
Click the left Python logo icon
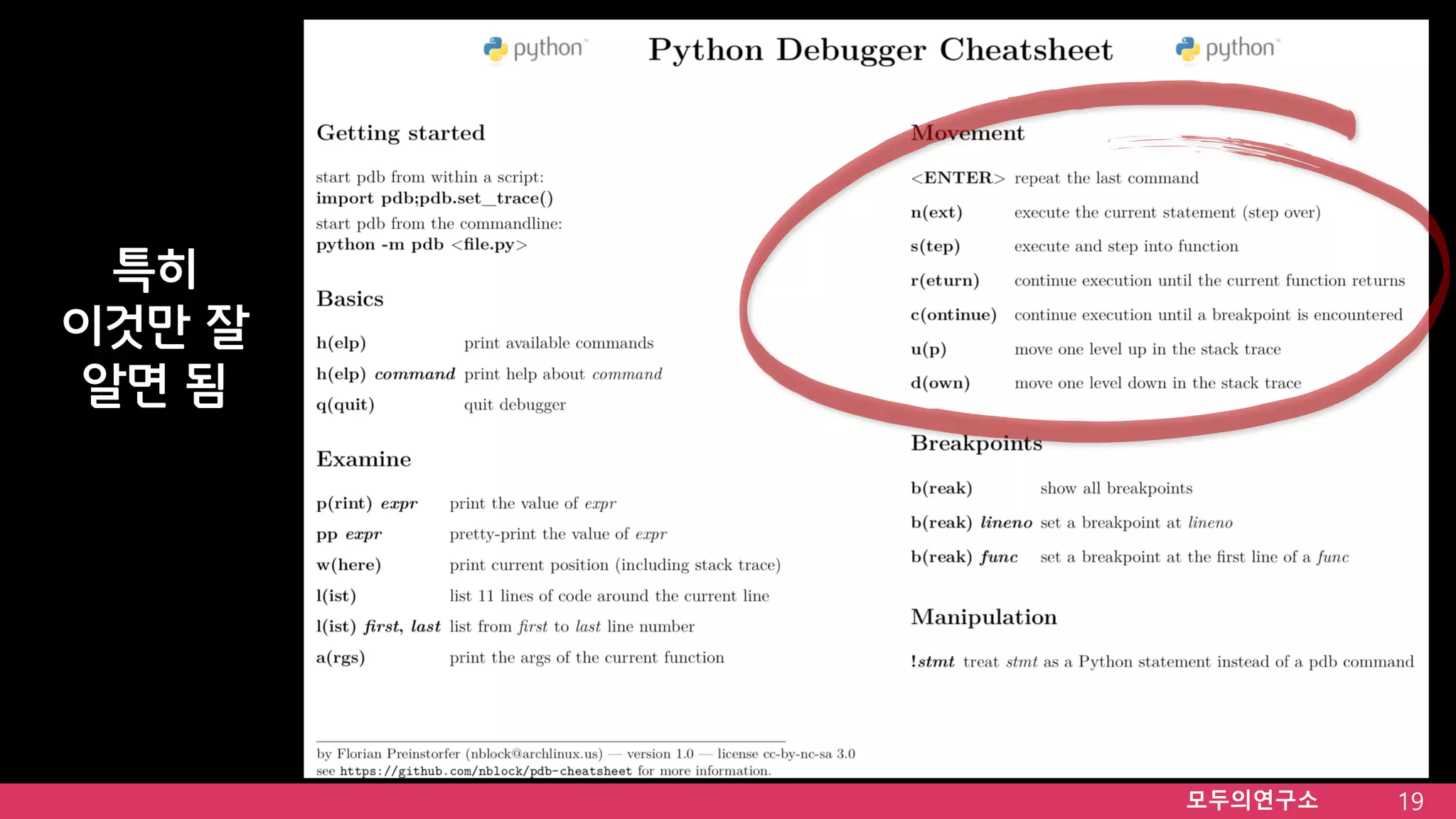pyautogui.click(x=496, y=49)
